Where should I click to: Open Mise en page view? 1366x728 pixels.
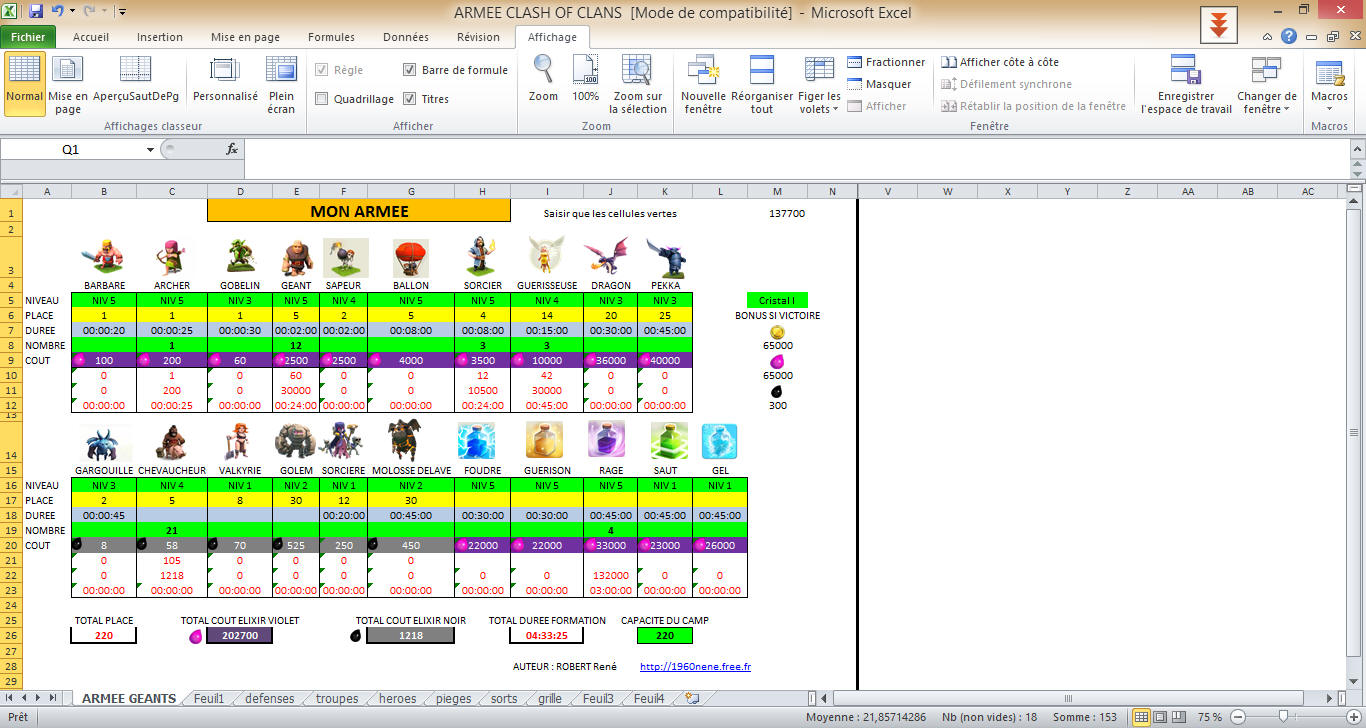(x=68, y=84)
